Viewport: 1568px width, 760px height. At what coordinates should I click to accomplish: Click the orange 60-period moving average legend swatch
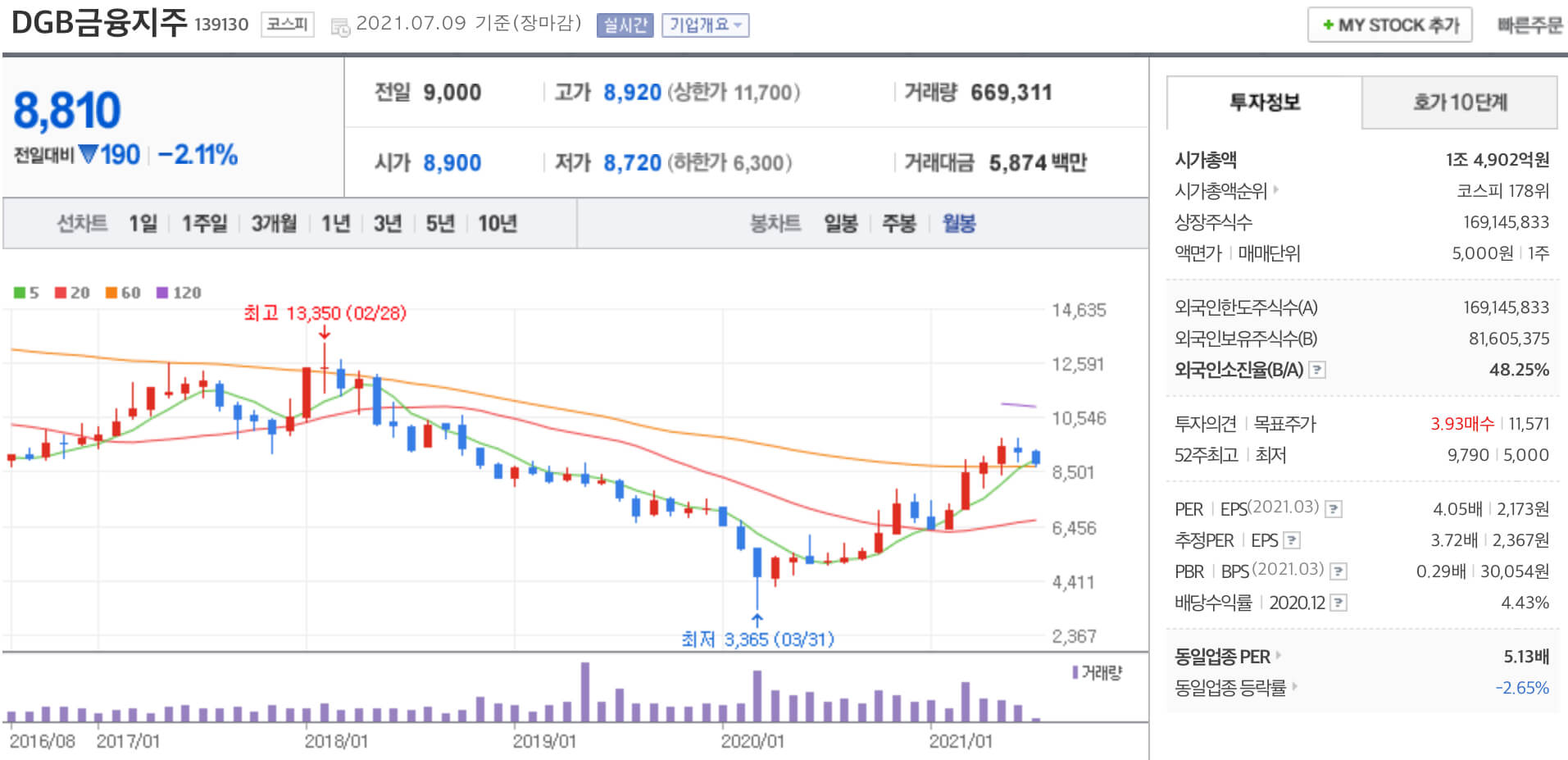tap(111, 293)
